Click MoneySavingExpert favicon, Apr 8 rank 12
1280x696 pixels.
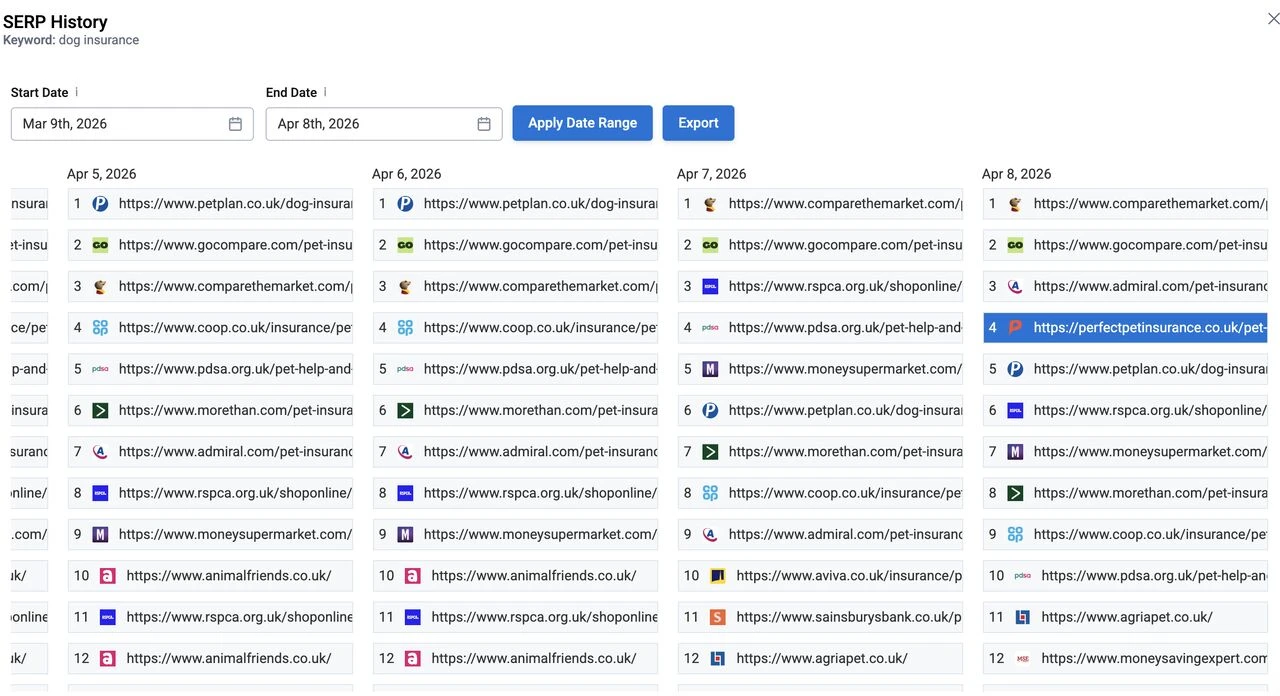point(1022,658)
